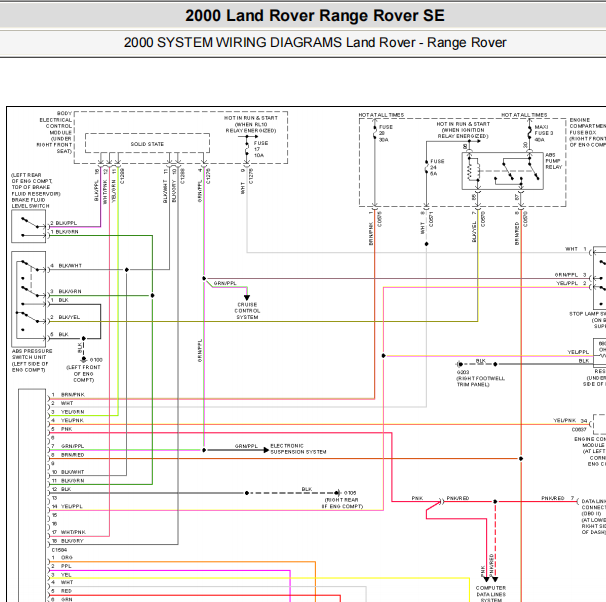Select the 'FUSE 24 5A' label
The image size is (606, 602).
(x=437, y=167)
